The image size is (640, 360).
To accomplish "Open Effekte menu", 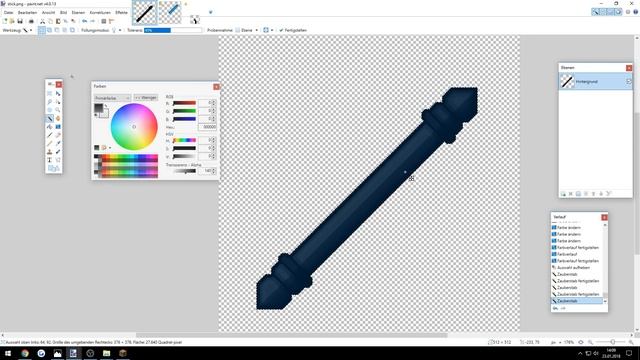I will pos(121,13).
